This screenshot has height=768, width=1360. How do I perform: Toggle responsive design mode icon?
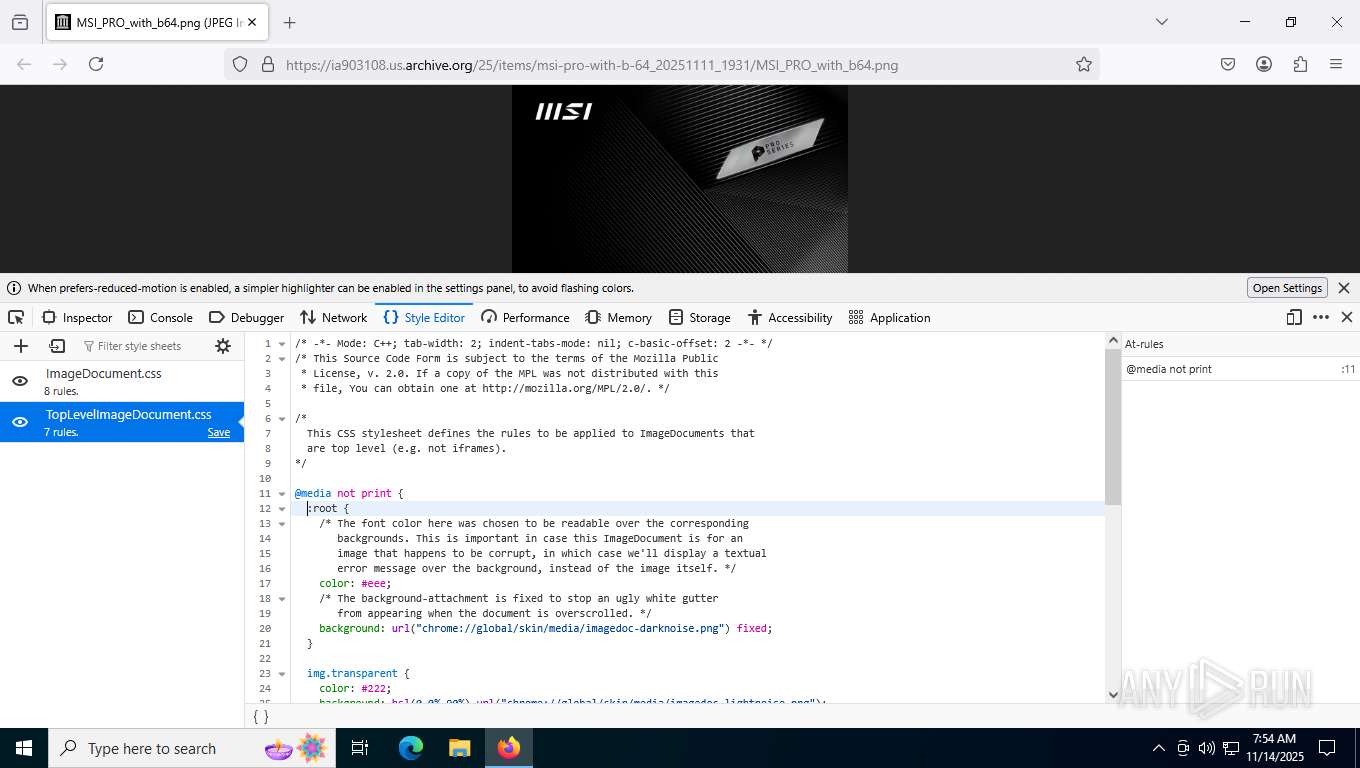[x=1294, y=317]
